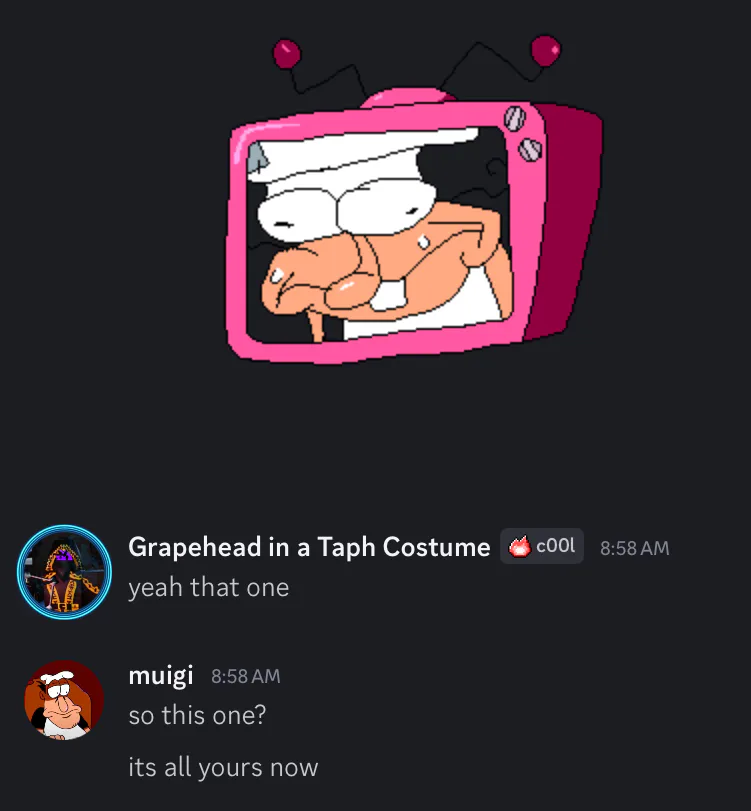Click the pink dome atop the TV

point(409,98)
